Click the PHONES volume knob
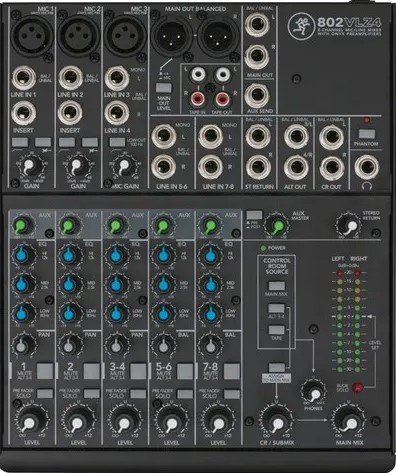 coord(313,393)
